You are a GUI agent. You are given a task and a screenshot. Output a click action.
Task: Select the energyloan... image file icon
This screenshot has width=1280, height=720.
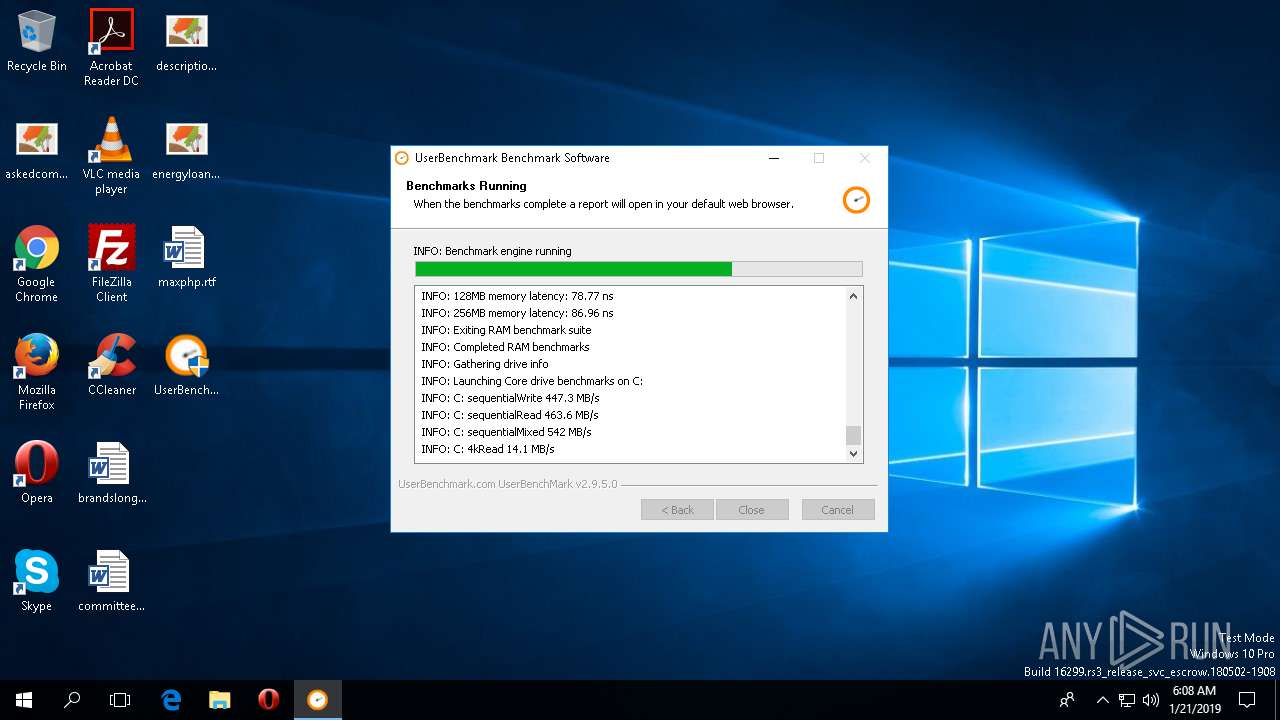tap(186, 150)
